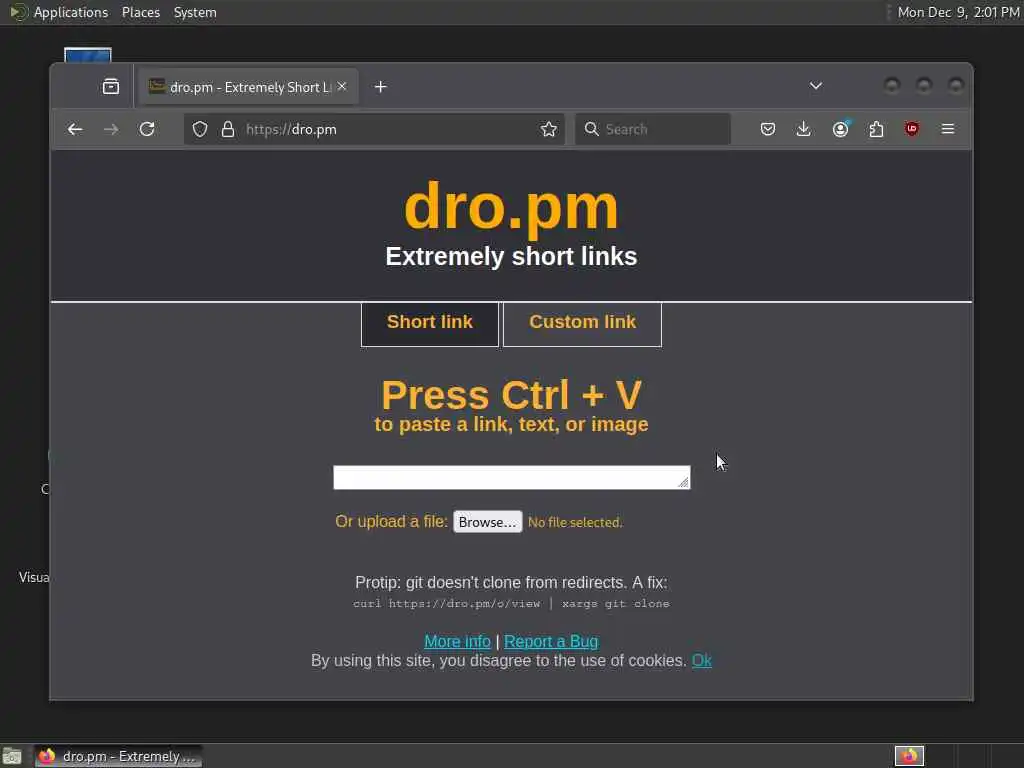Open the Extensions puzzle icon
1024x768 pixels.
876,129
